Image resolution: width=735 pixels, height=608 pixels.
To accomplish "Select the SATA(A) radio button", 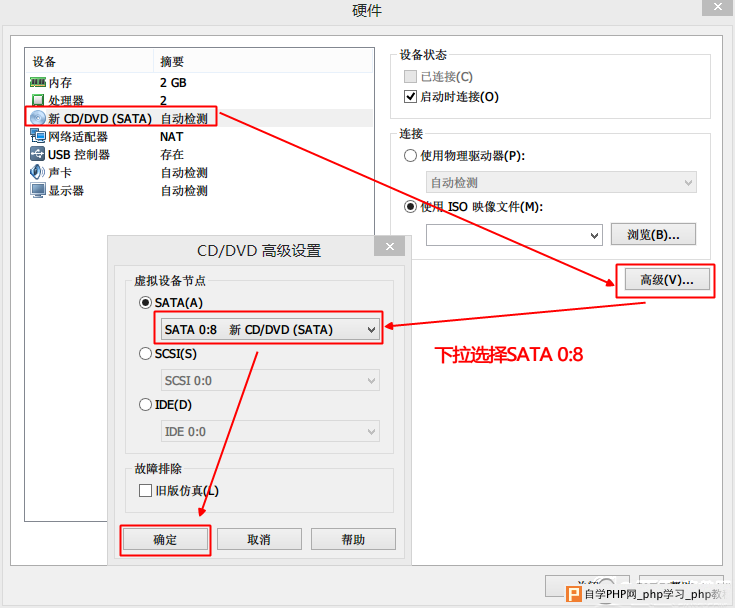I will tap(145, 303).
